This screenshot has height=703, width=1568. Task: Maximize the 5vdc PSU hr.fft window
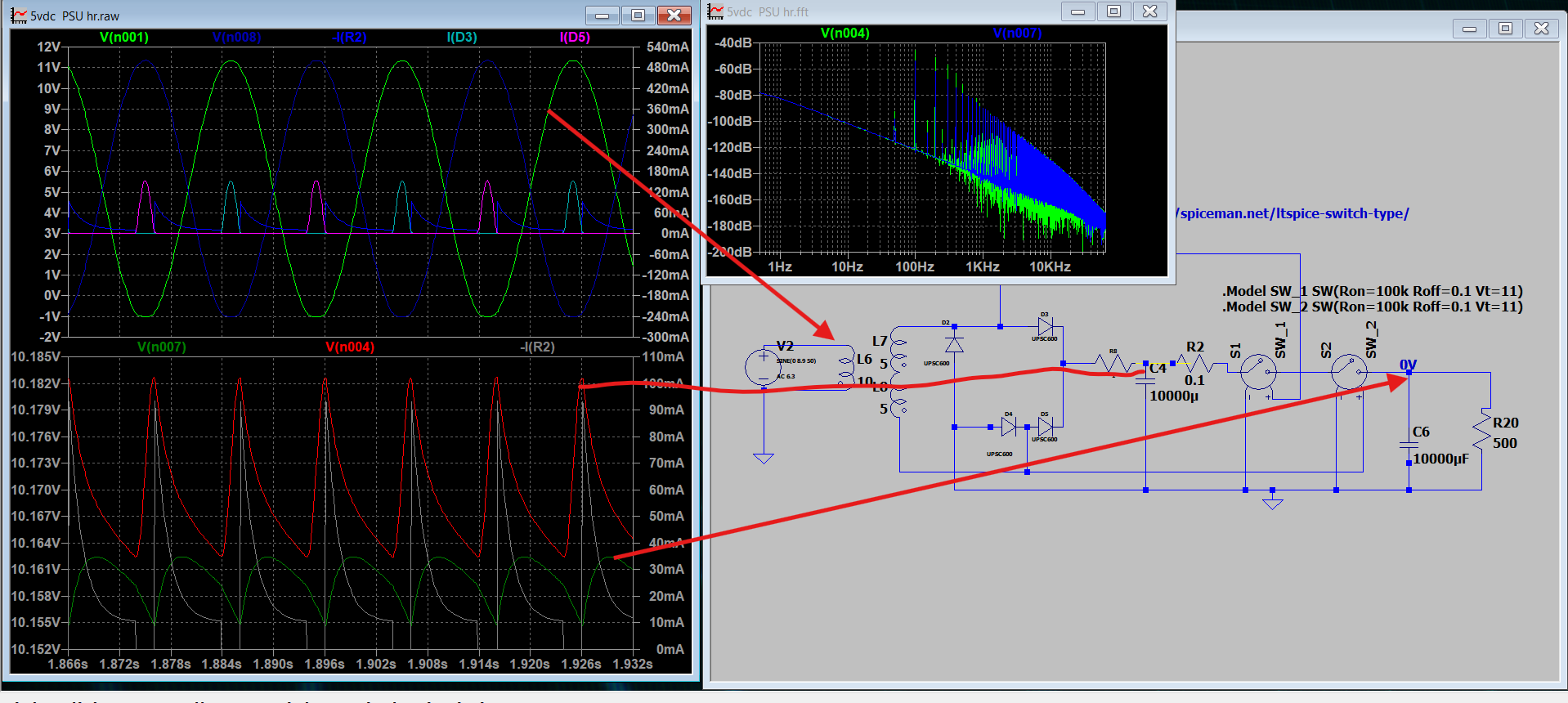click(x=1114, y=11)
